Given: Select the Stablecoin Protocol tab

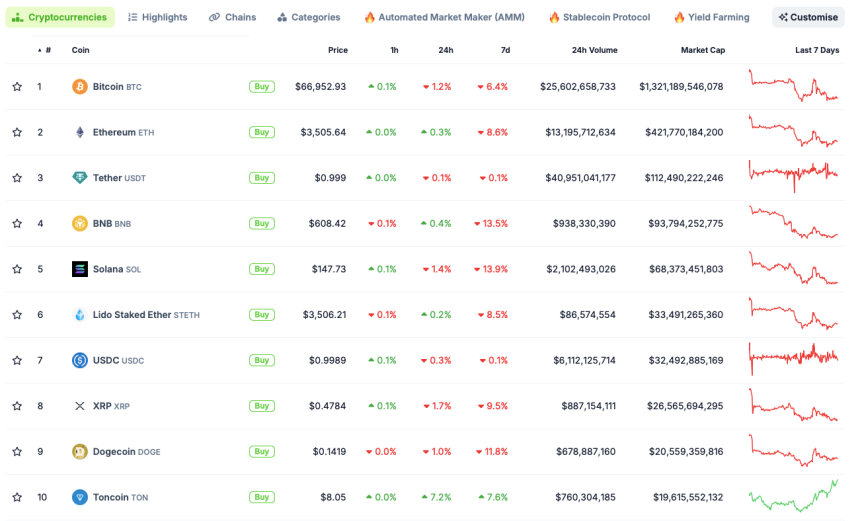Looking at the screenshot, I should tap(599, 17).
